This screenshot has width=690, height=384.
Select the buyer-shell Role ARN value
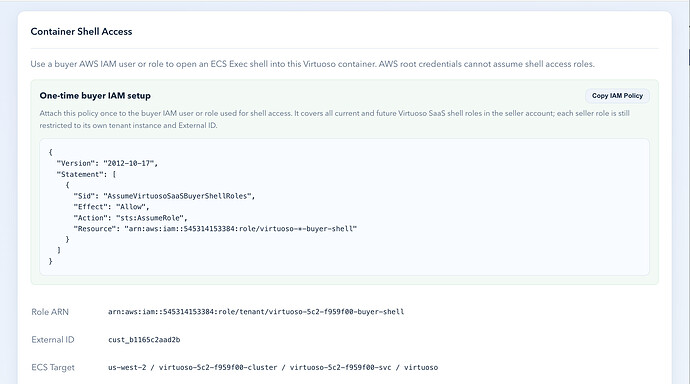tap(256, 312)
